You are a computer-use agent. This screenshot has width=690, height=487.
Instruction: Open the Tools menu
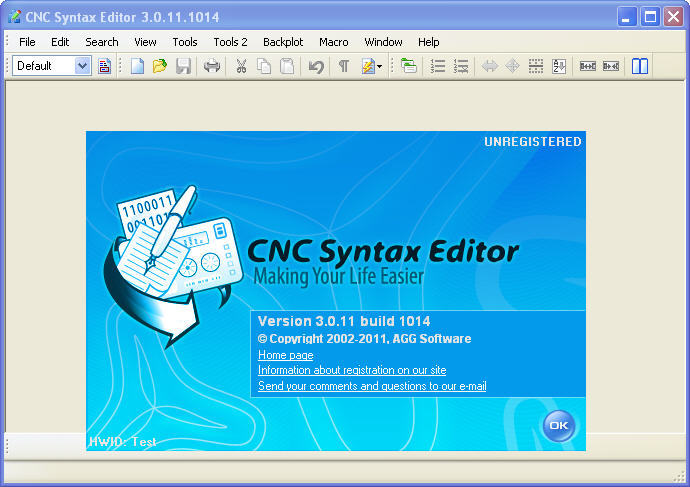[185, 42]
